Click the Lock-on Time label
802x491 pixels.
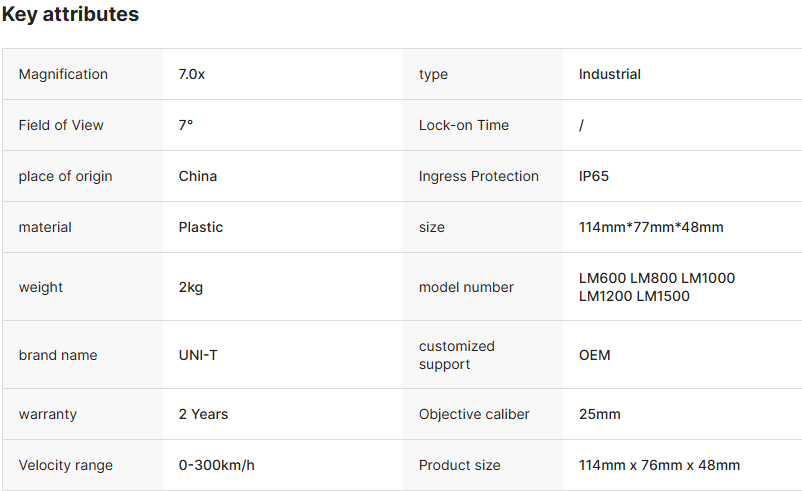(464, 125)
